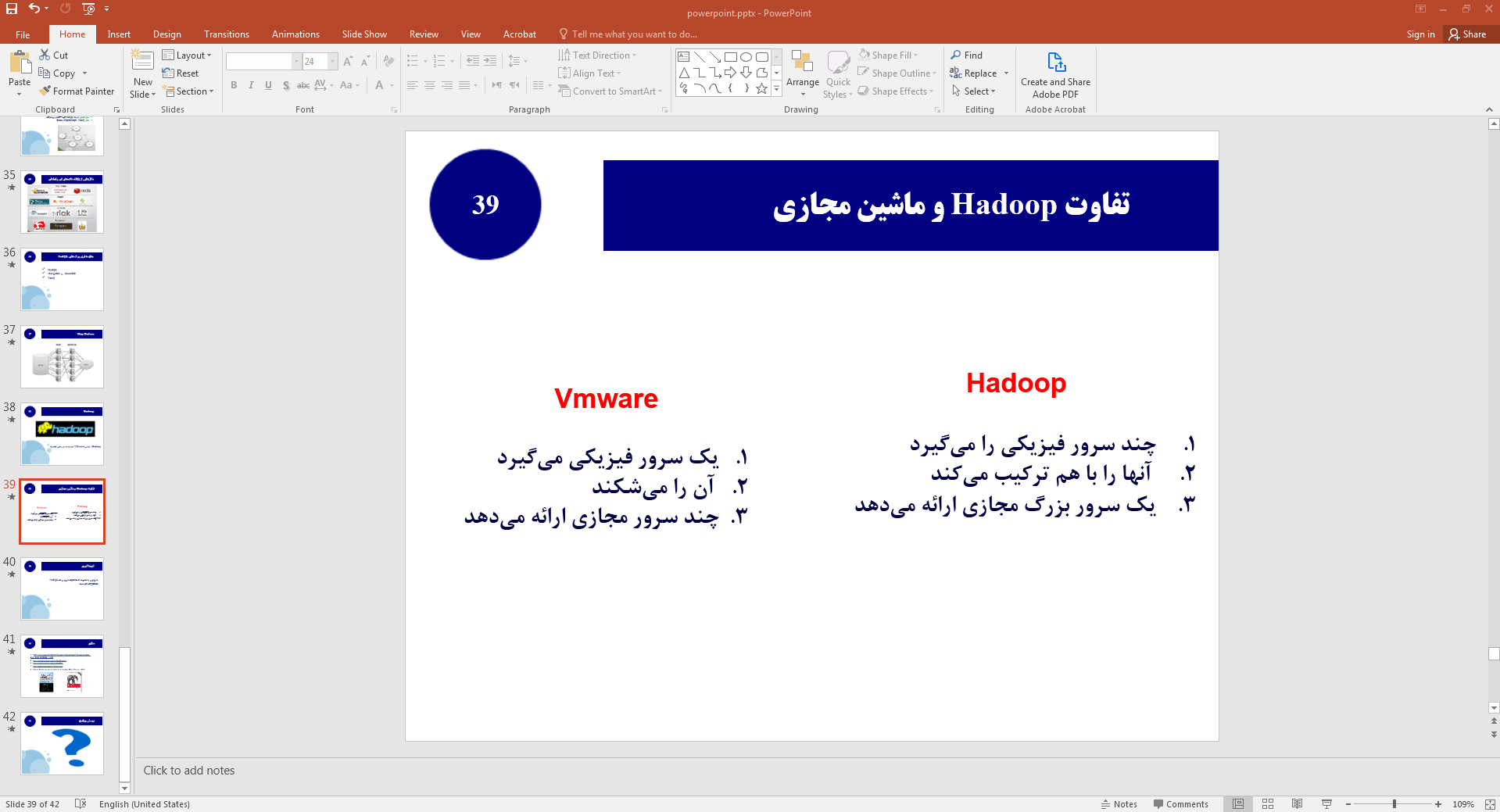Click Convert to SmartArt button

(610, 91)
